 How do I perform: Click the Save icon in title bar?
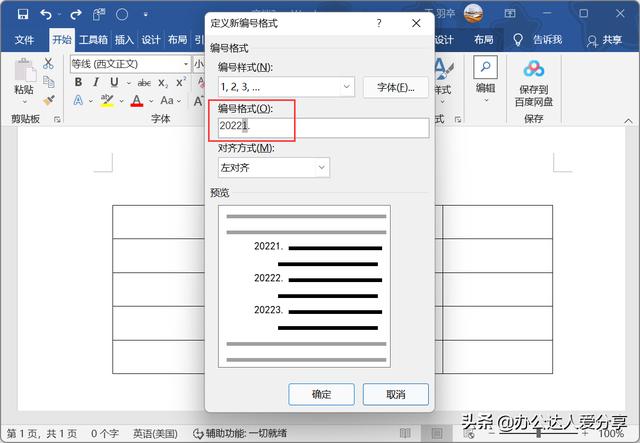pos(23,14)
